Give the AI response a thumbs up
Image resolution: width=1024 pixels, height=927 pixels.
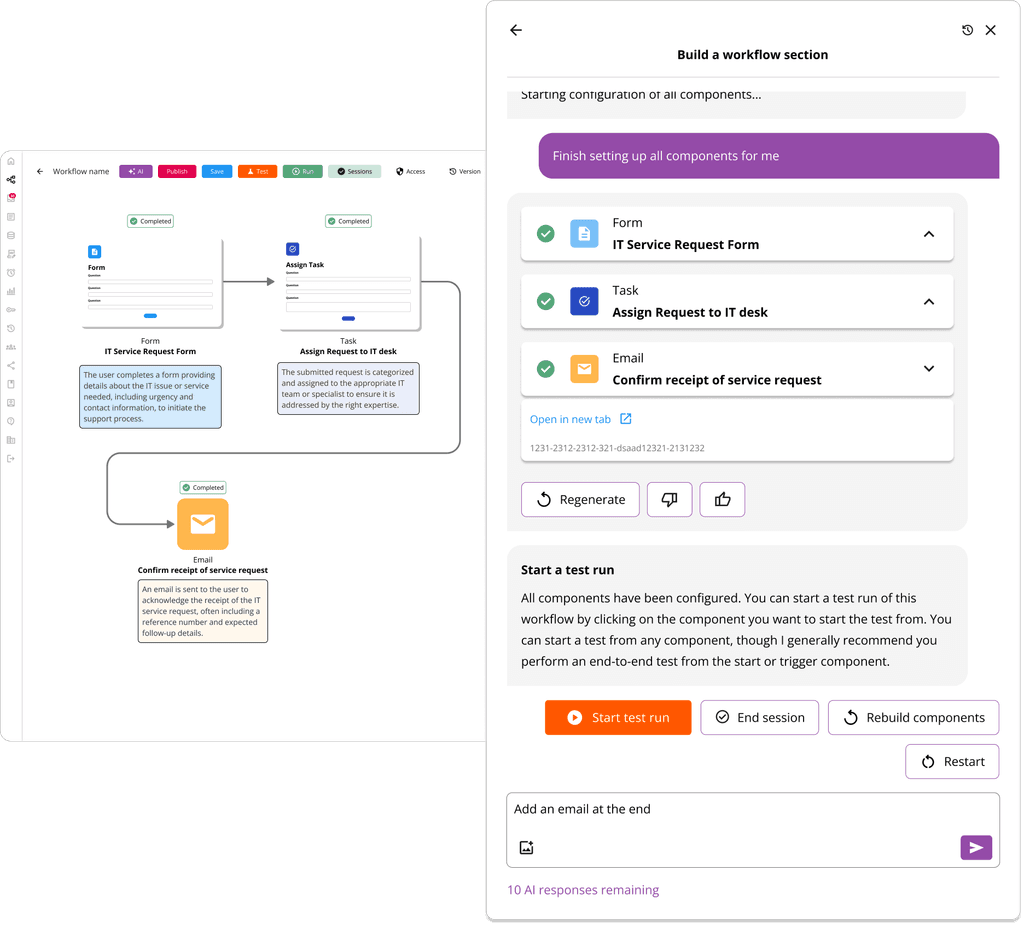722,499
